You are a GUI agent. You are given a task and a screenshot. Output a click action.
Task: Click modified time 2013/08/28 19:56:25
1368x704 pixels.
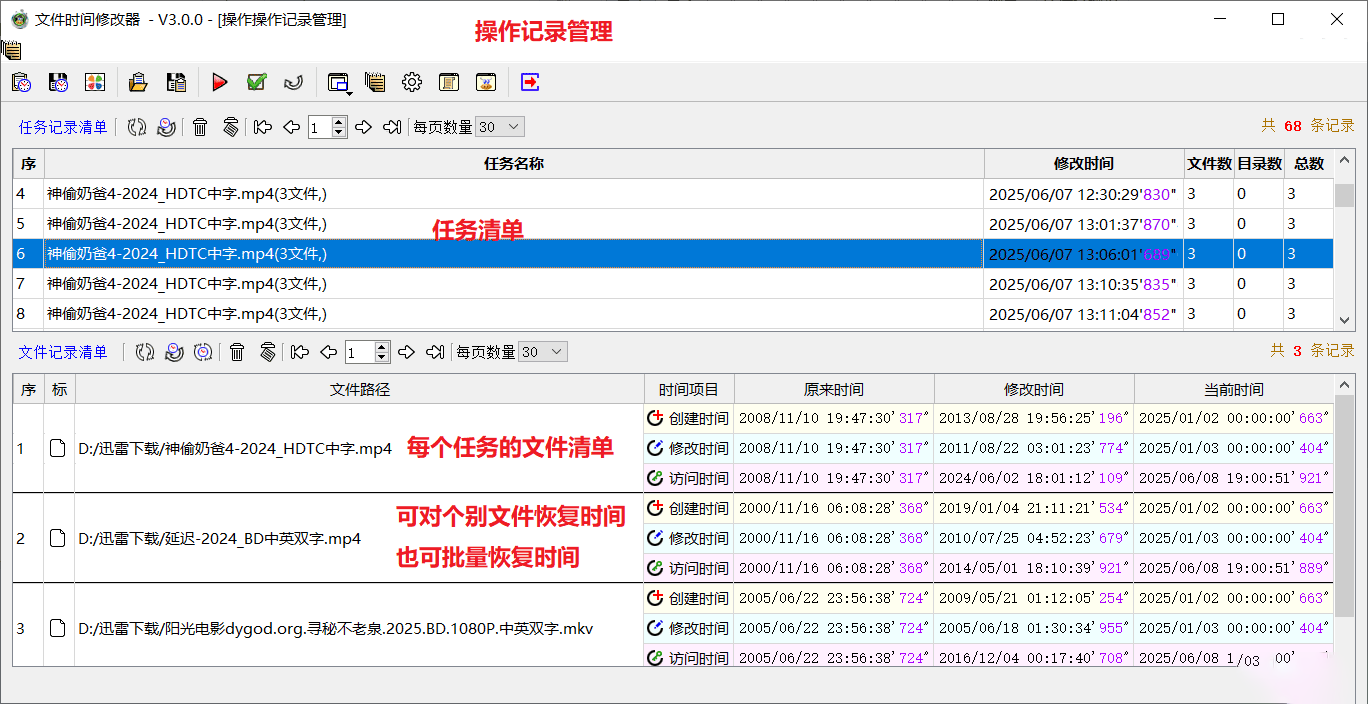(1032, 419)
